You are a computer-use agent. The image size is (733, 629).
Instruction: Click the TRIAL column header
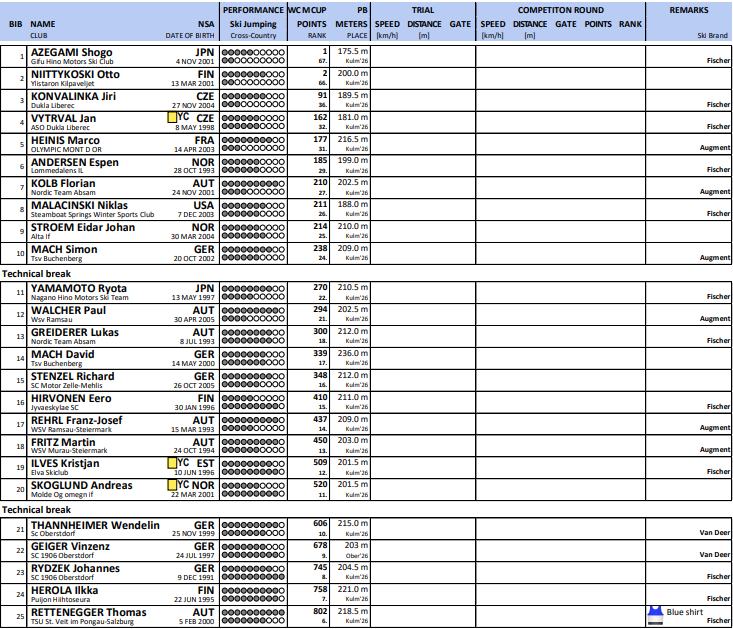pyautogui.click(x=423, y=9)
